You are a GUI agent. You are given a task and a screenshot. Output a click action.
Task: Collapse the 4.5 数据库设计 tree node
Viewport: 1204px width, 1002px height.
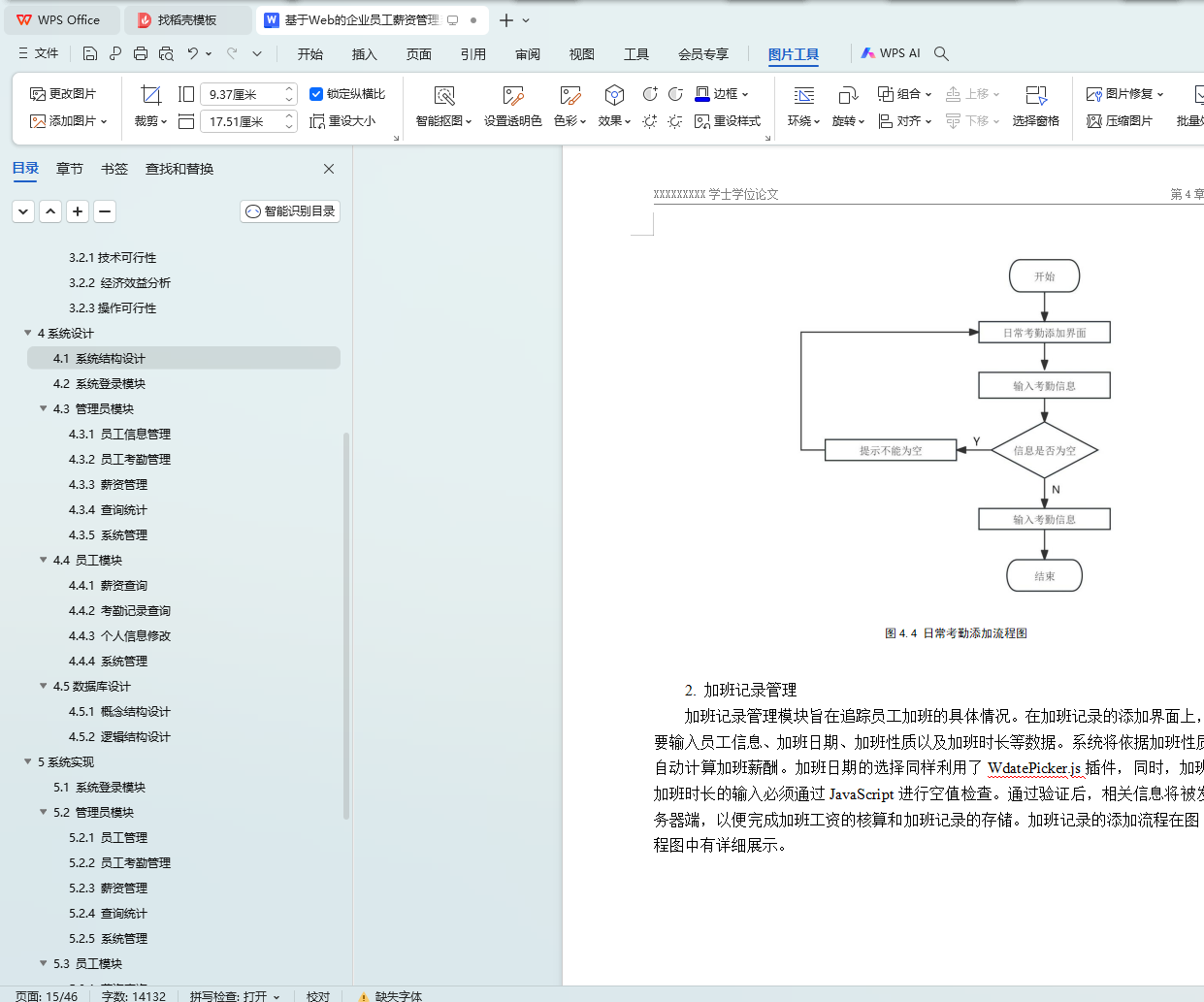click(44, 686)
